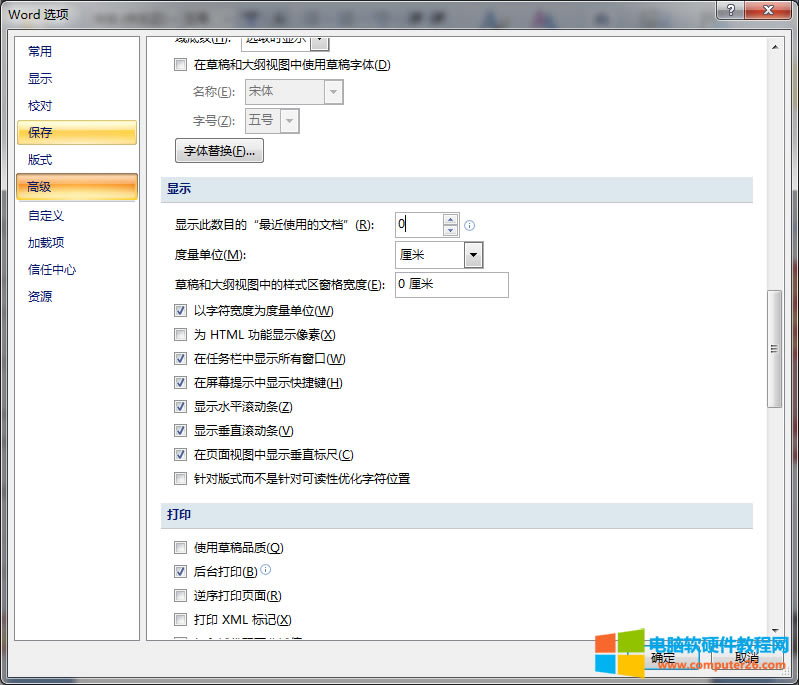
Task: Check 逆序打印页面 option
Action: click(181, 596)
